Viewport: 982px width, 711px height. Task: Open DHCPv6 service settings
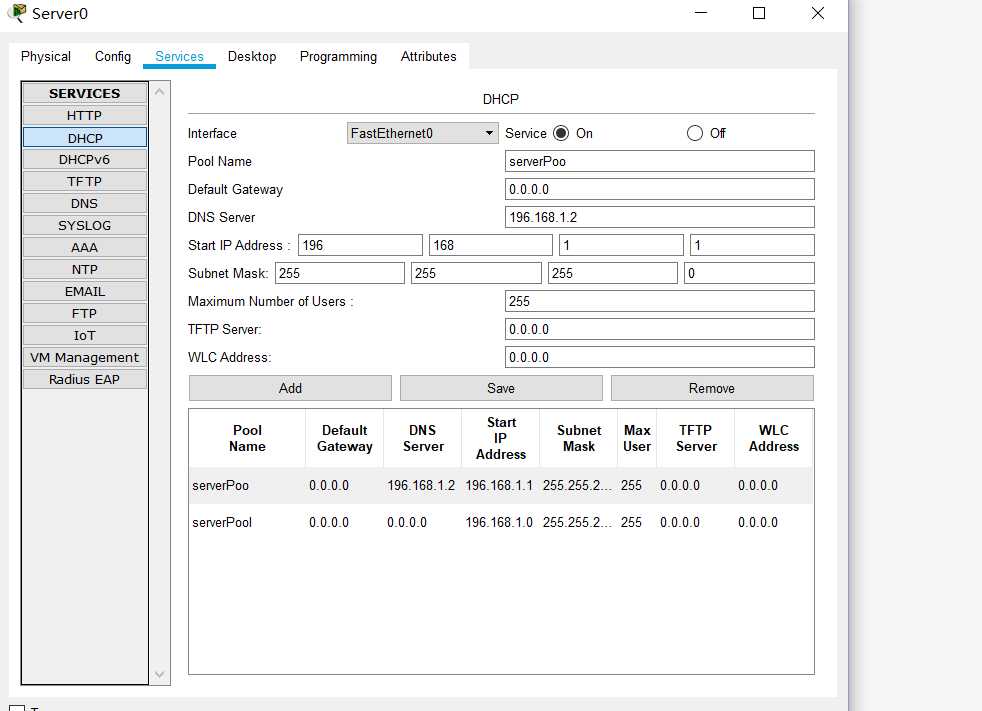pyautogui.click(x=85, y=160)
